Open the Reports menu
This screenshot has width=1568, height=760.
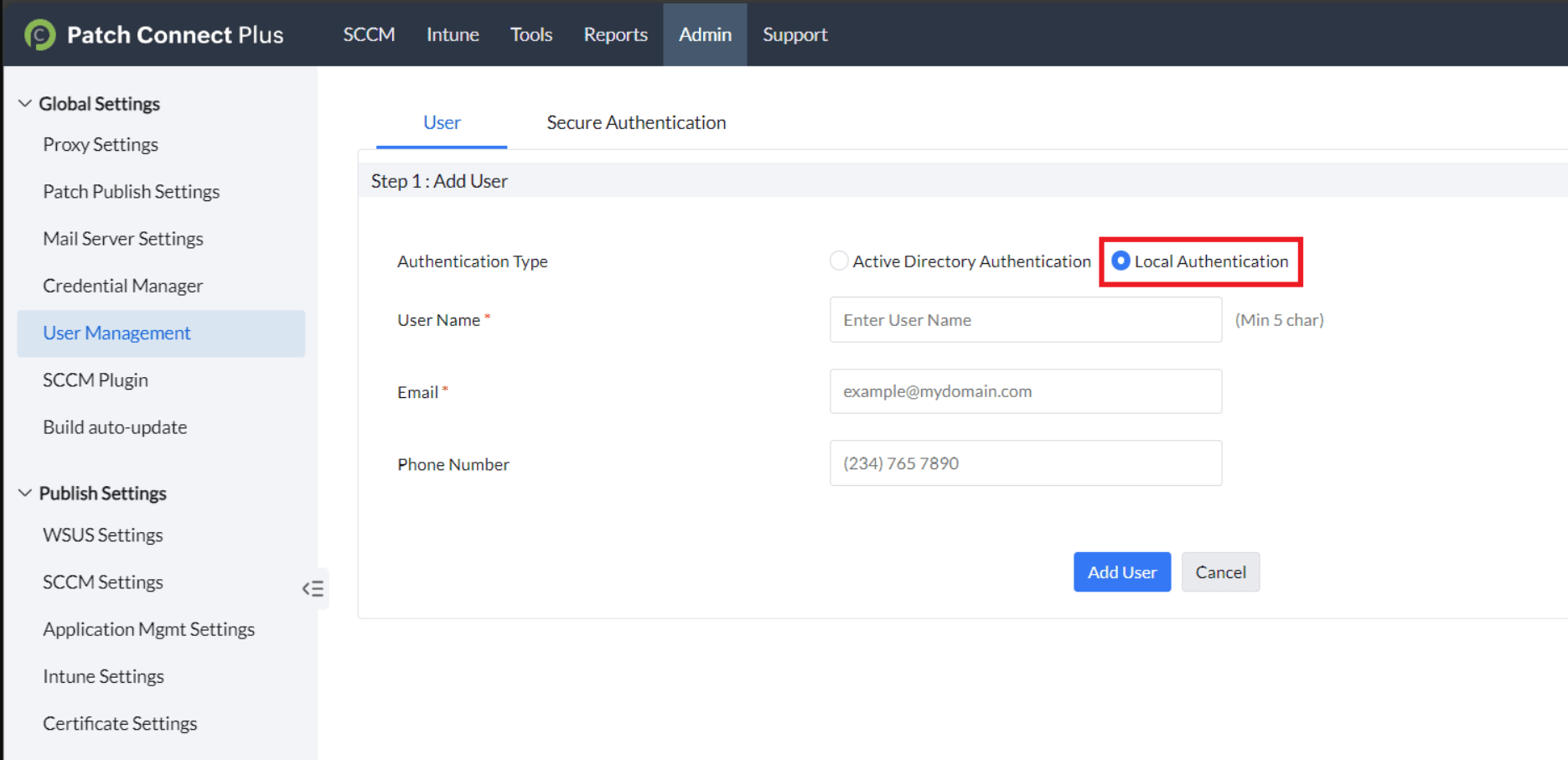[x=615, y=34]
